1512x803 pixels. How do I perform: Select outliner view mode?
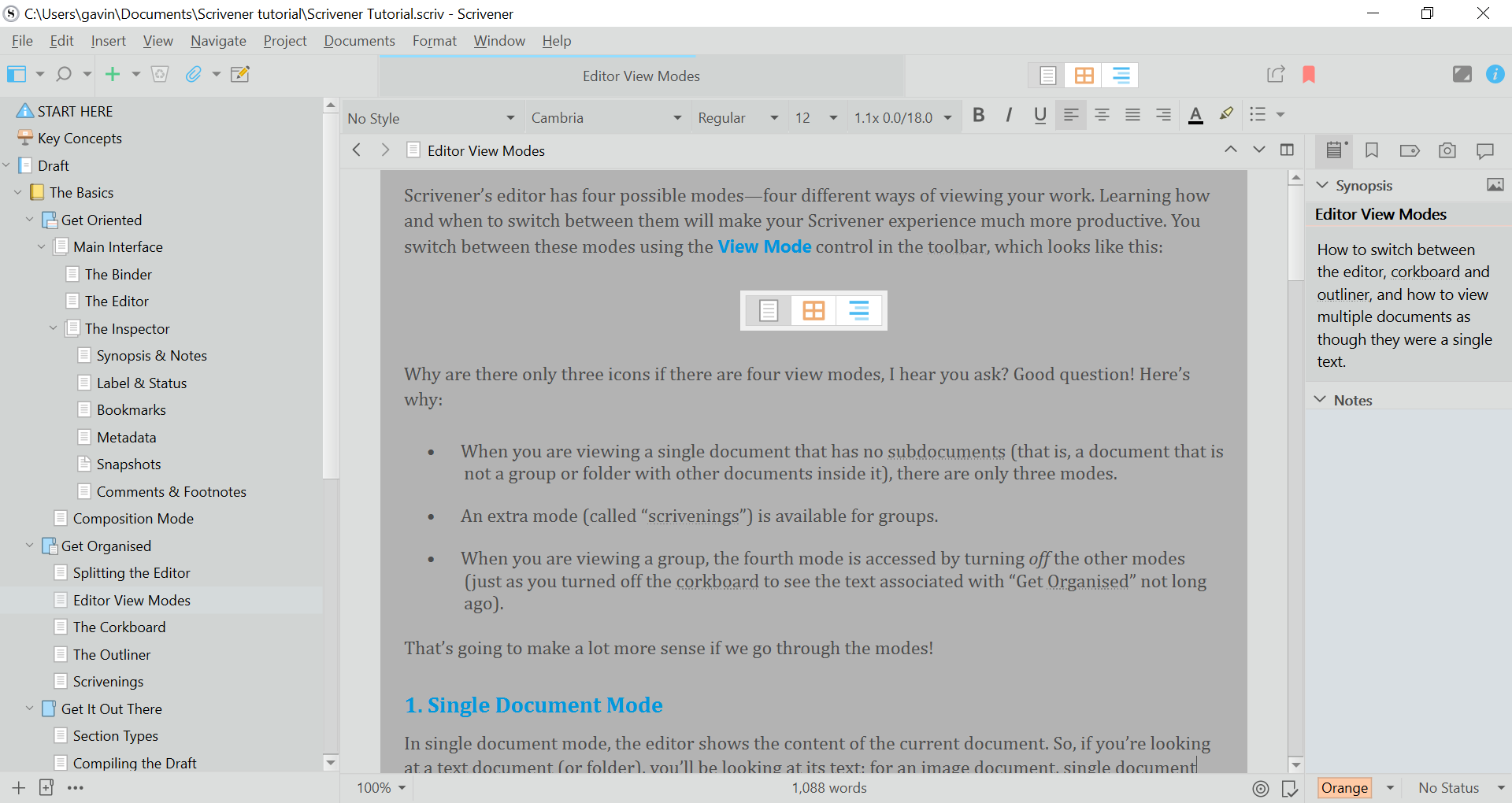coord(1121,75)
